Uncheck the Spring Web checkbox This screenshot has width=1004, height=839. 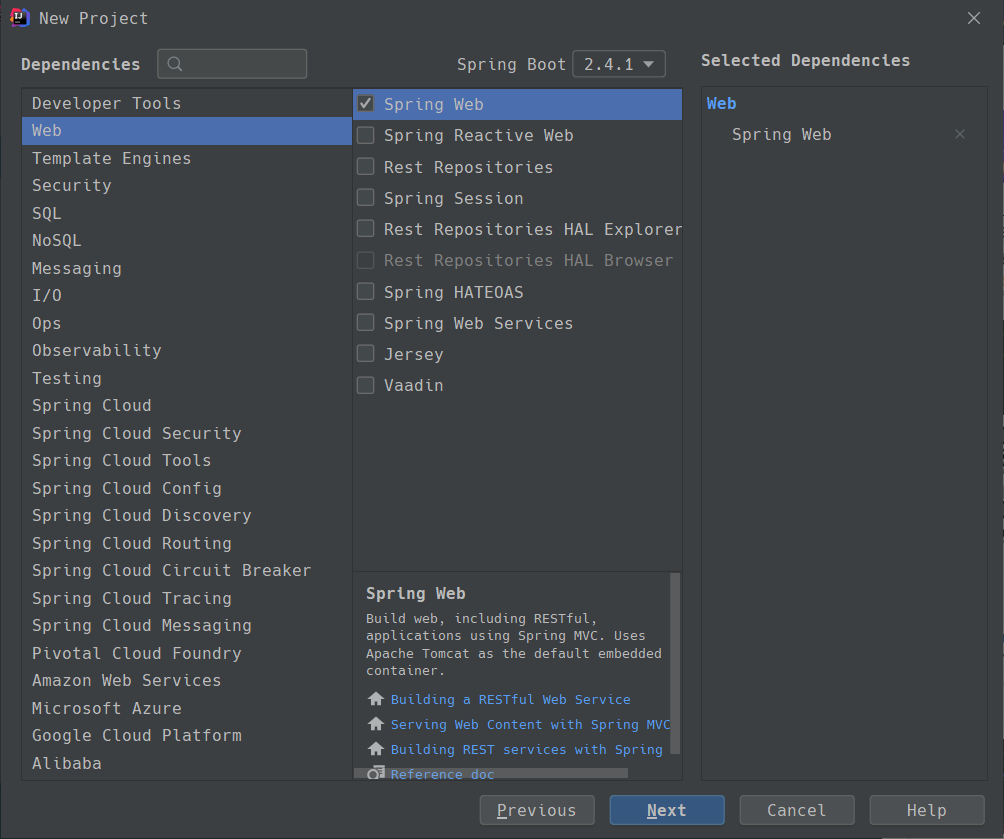(x=366, y=104)
